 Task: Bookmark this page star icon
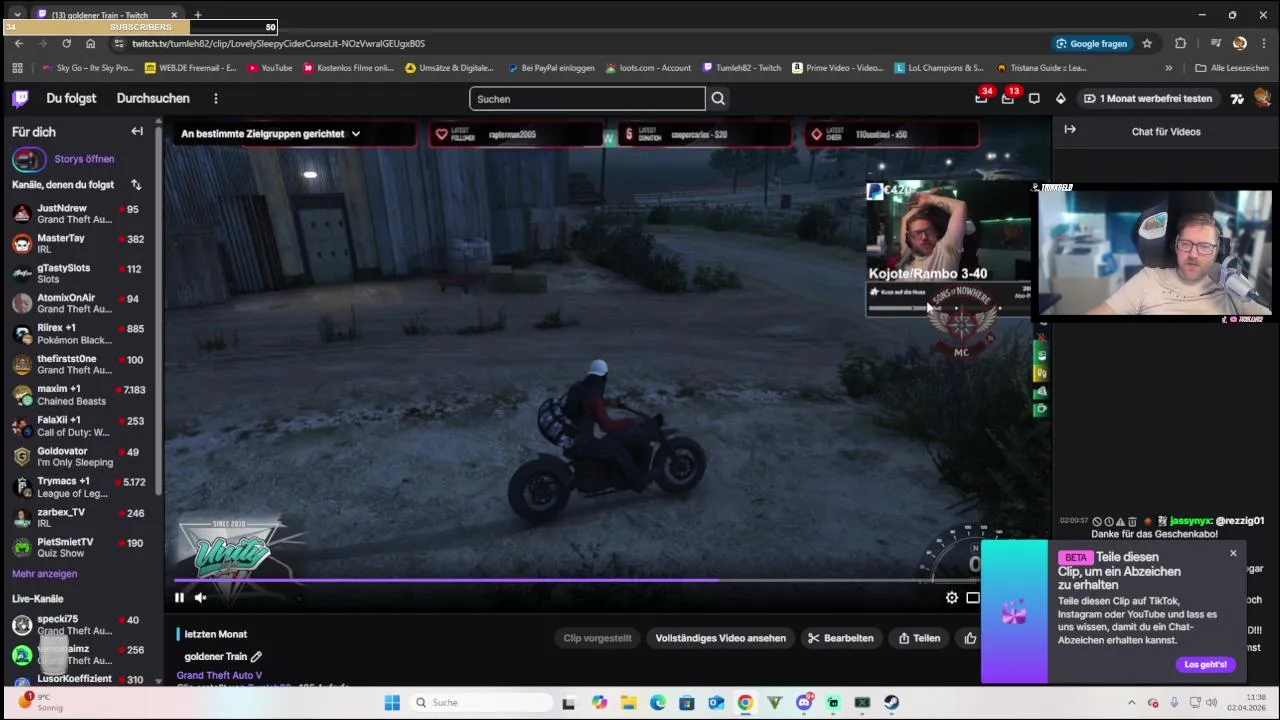click(1147, 43)
